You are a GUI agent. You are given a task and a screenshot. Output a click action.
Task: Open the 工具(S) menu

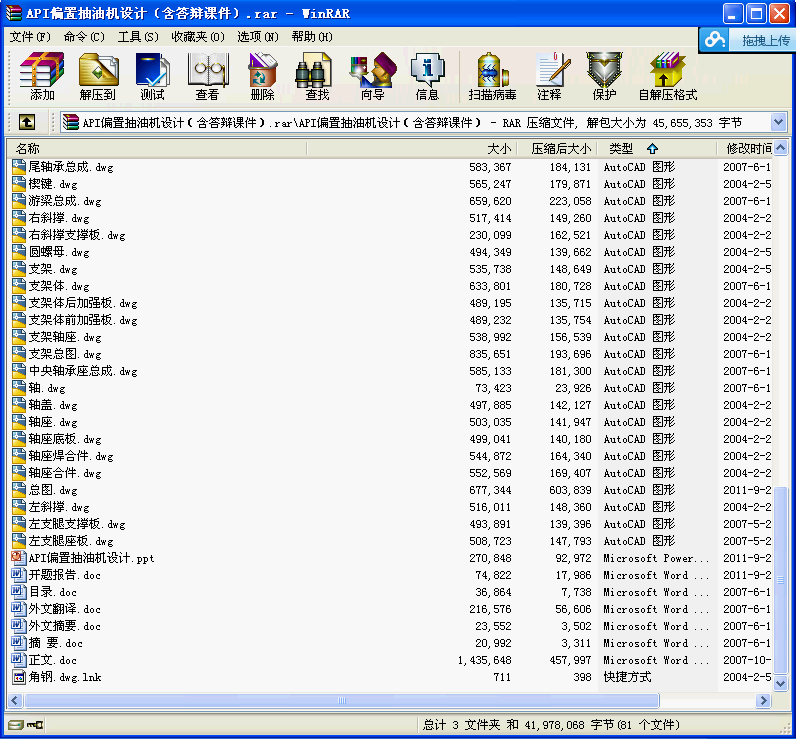tap(138, 37)
